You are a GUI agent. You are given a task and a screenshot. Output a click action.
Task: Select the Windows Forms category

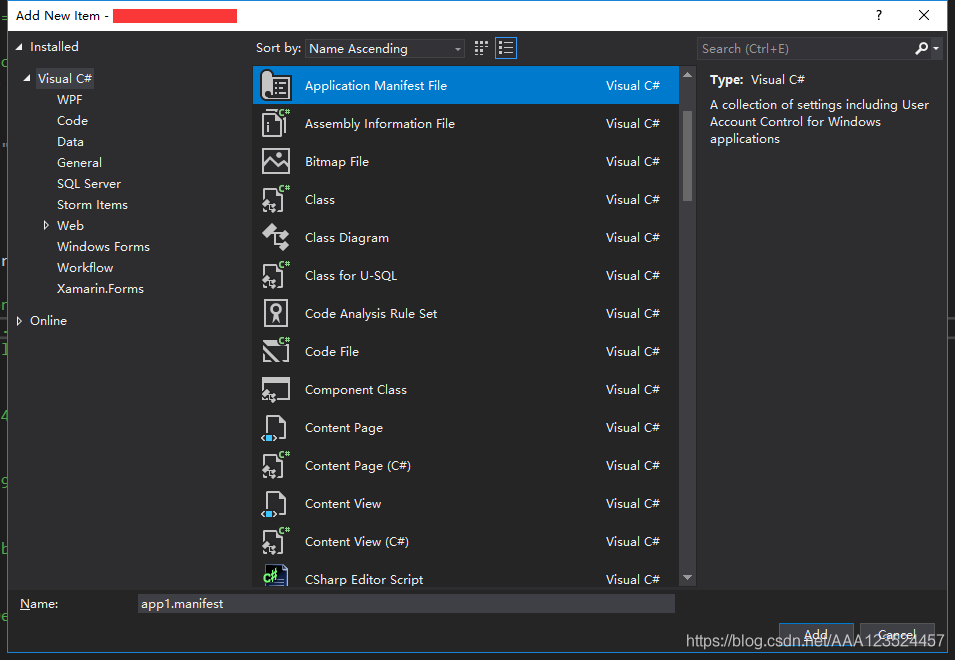coord(103,247)
